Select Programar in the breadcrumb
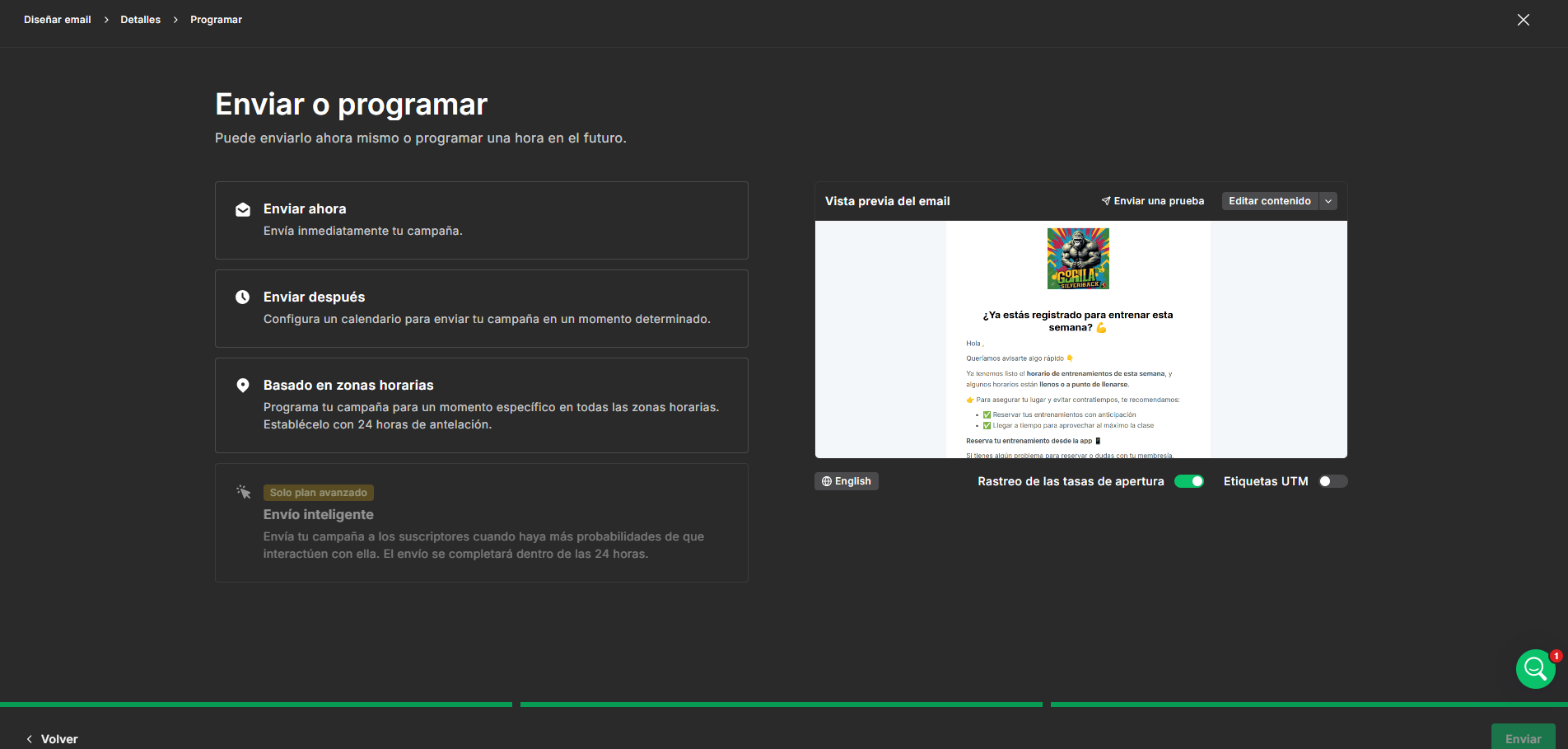The image size is (1568, 749). pyautogui.click(x=215, y=19)
